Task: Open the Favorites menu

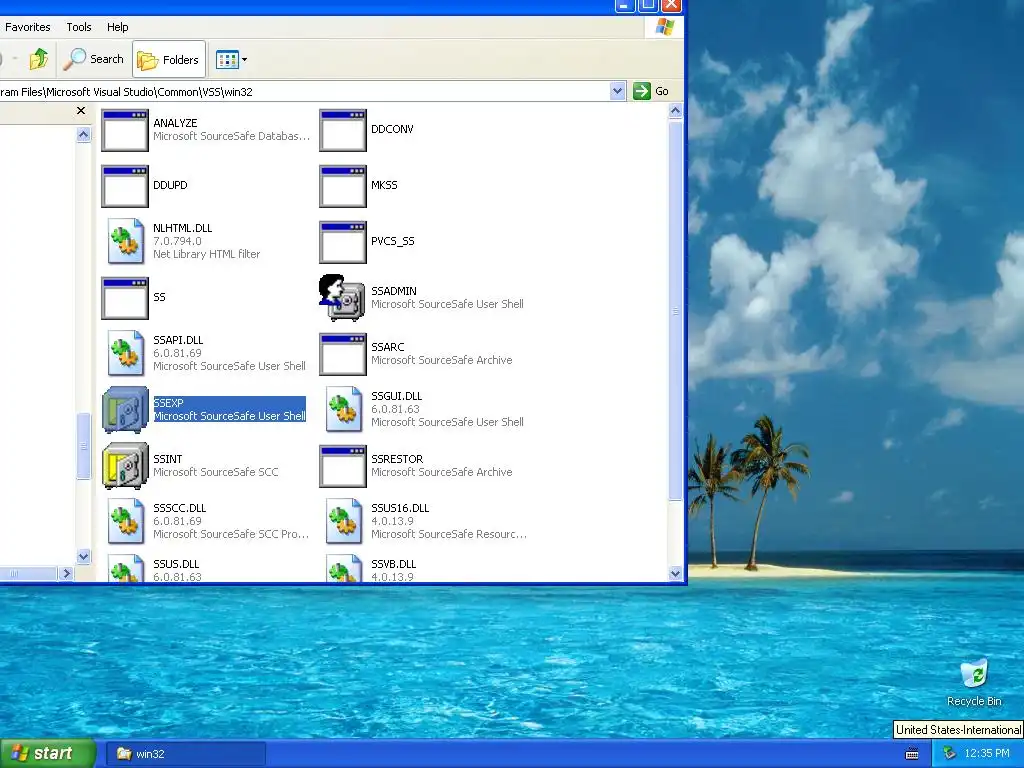Action: pyautogui.click(x=27, y=27)
